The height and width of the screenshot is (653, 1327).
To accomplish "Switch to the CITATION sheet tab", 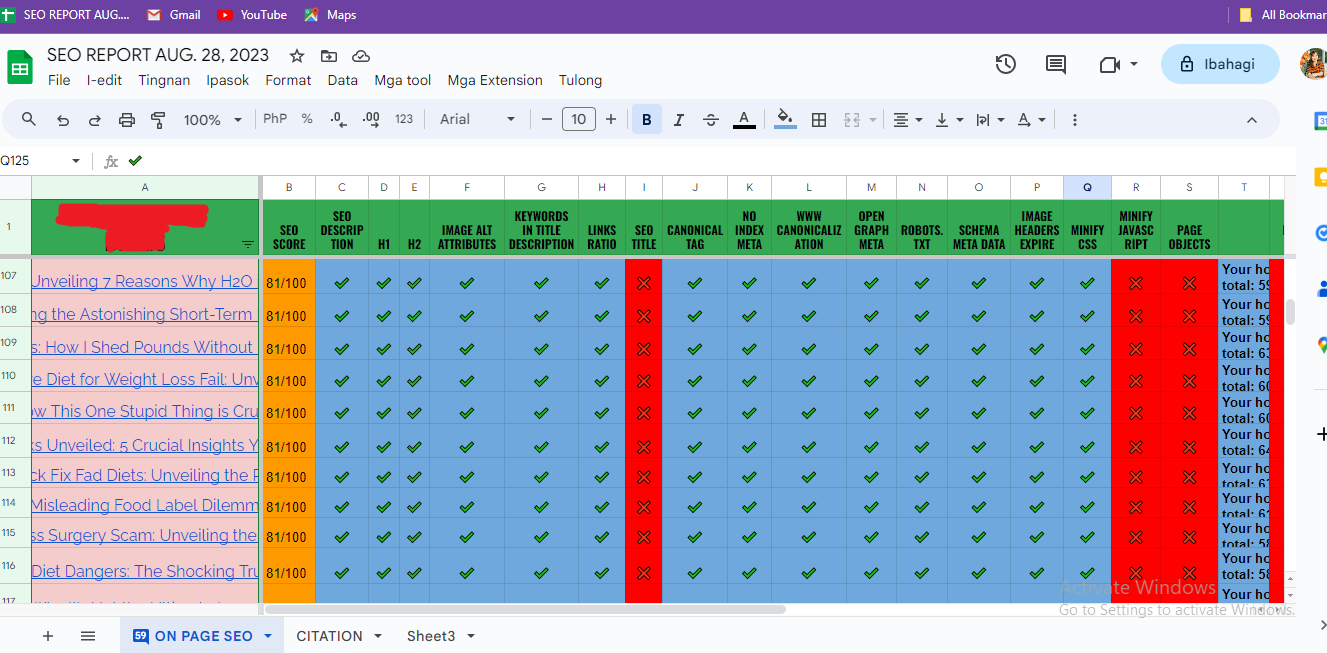I will pyautogui.click(x=329, y=636).
